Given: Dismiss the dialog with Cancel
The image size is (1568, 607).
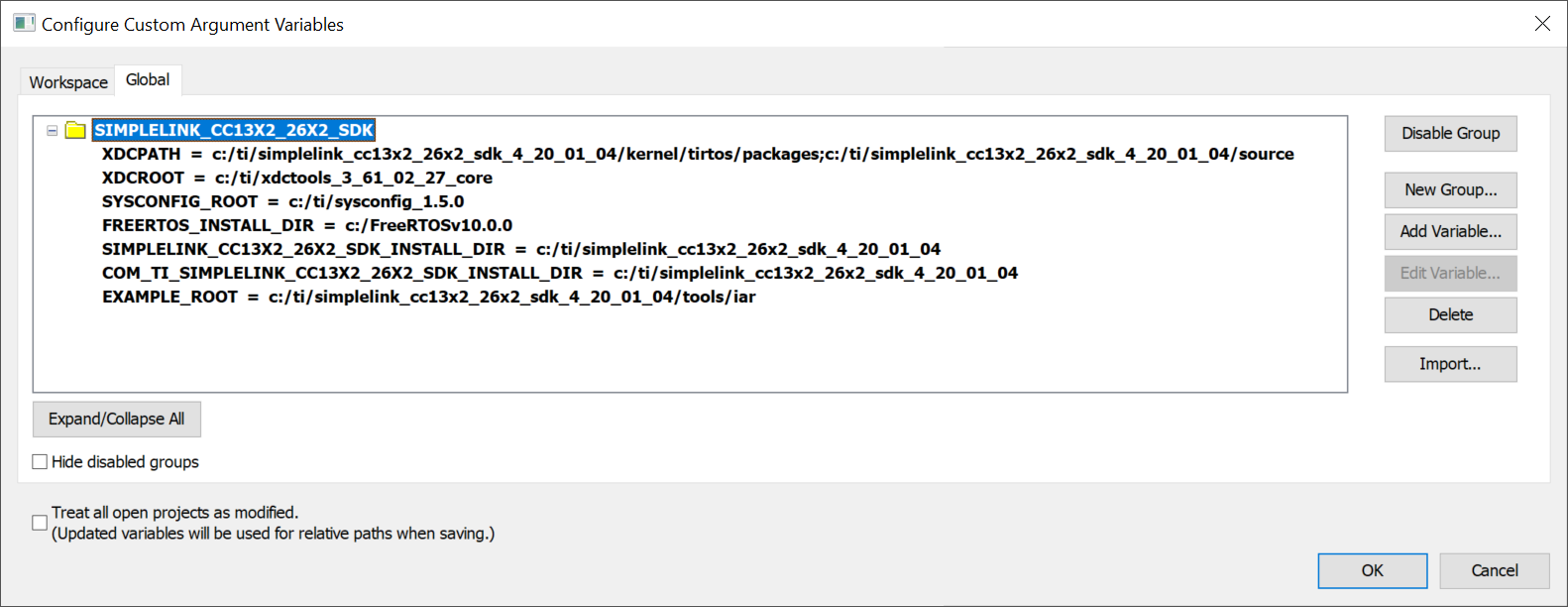Looking at the screenshot, I should point(1494,570).
